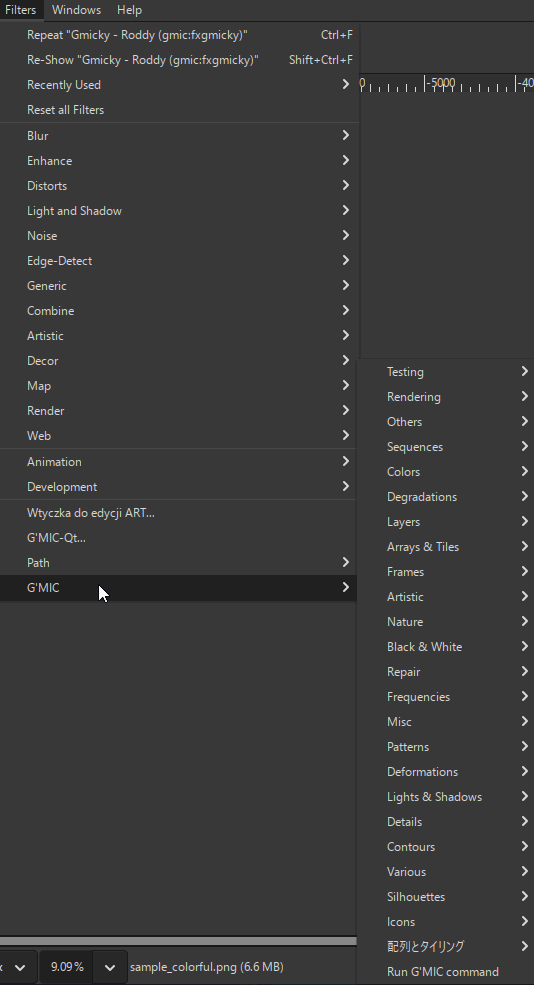Open the Blur filters submenu
This screenshot has height=985, width=534.
[x=178, y=136]
